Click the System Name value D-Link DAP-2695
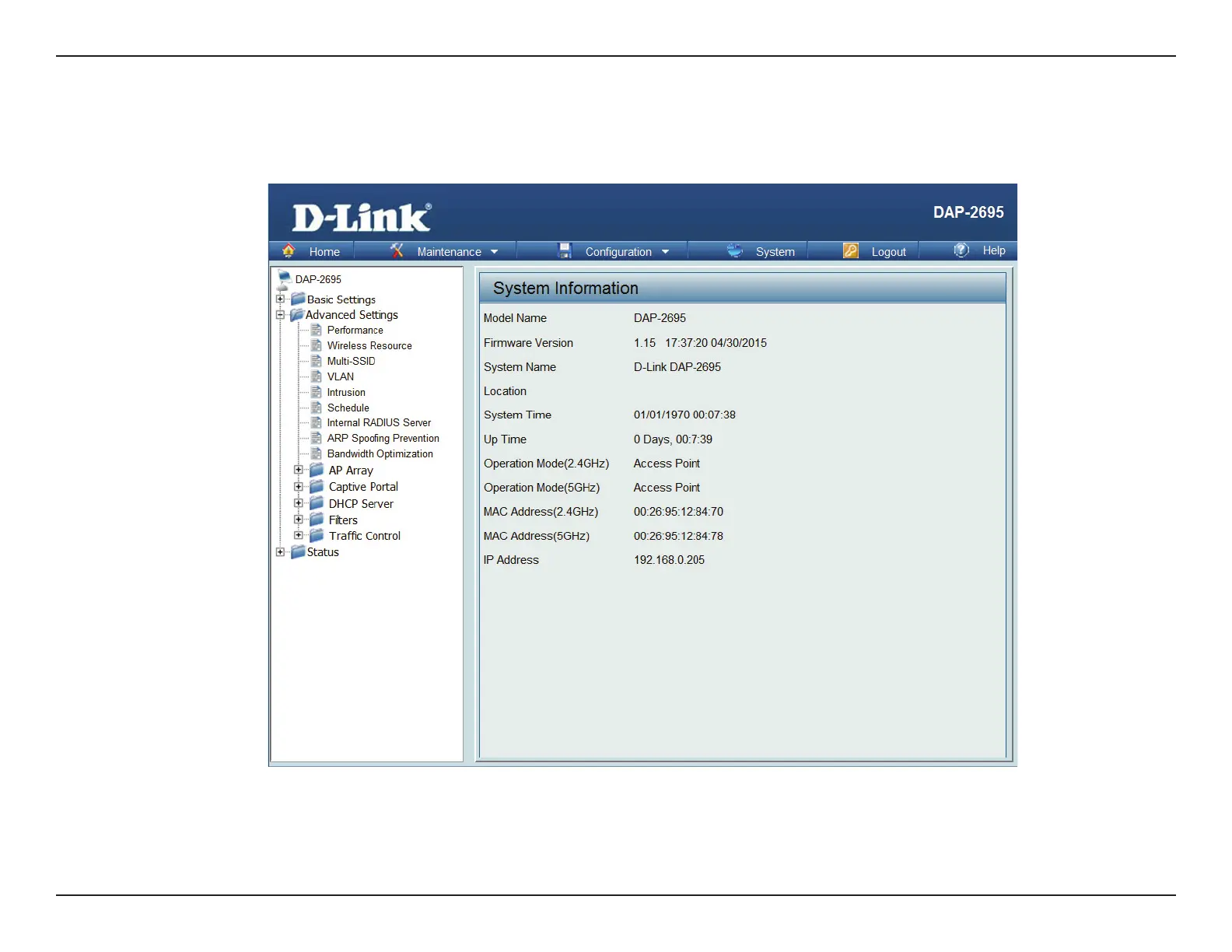Screen dimensions: 1232x952 [x=677, y=367]
